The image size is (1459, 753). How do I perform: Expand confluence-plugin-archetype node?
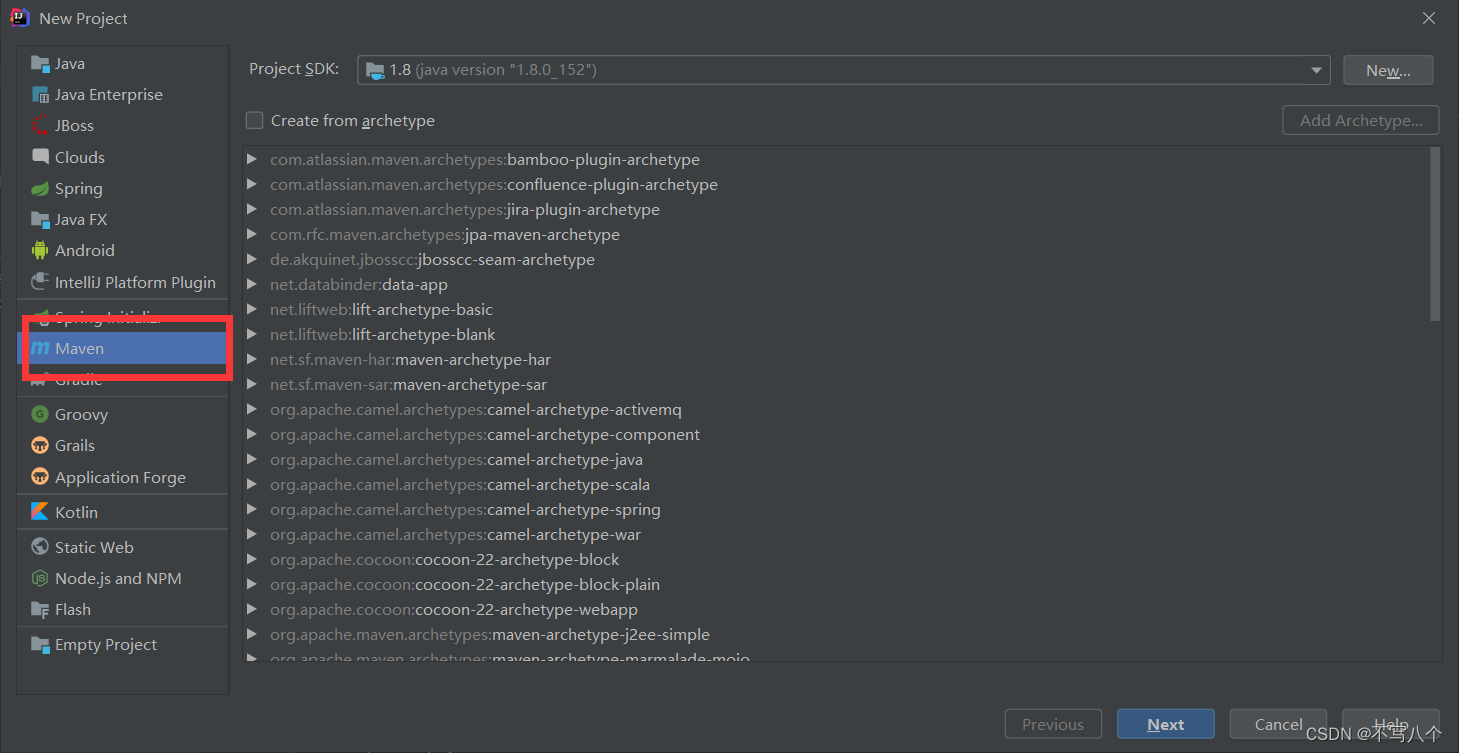pyautogui.click(x=252, y=185)
